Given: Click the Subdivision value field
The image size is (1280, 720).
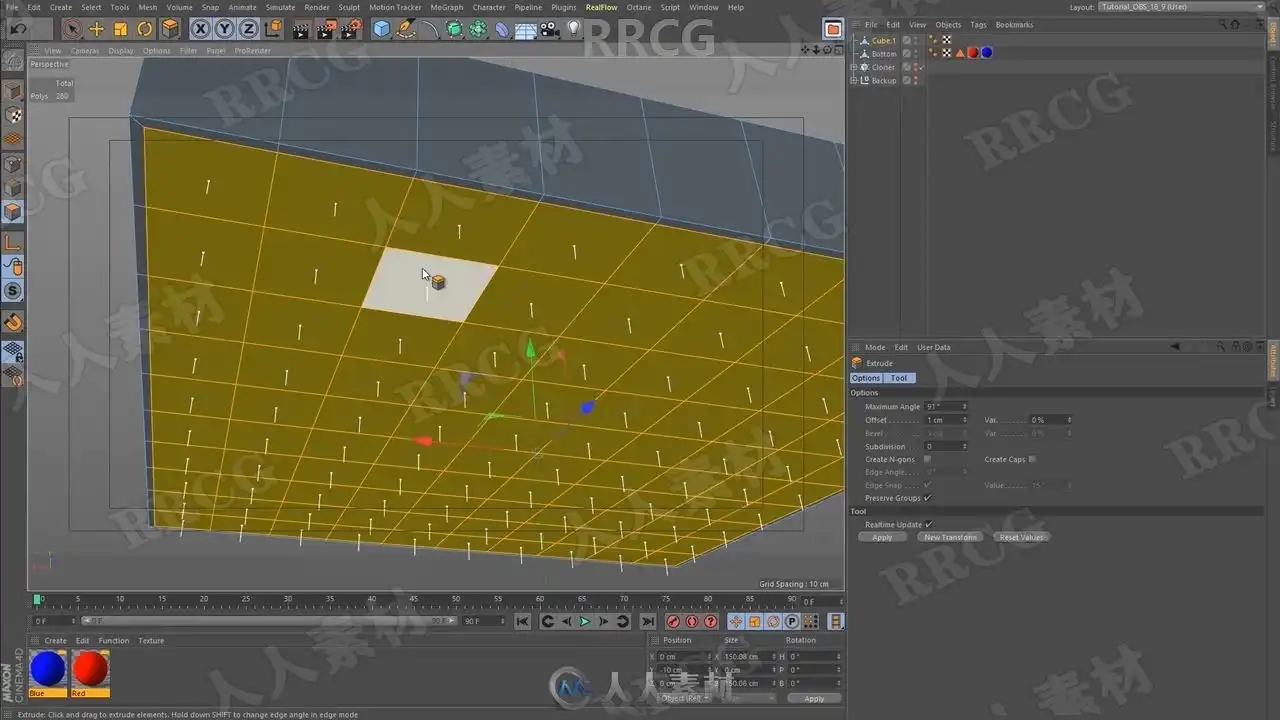Looking at the screenshot, I should pos(946,446).
